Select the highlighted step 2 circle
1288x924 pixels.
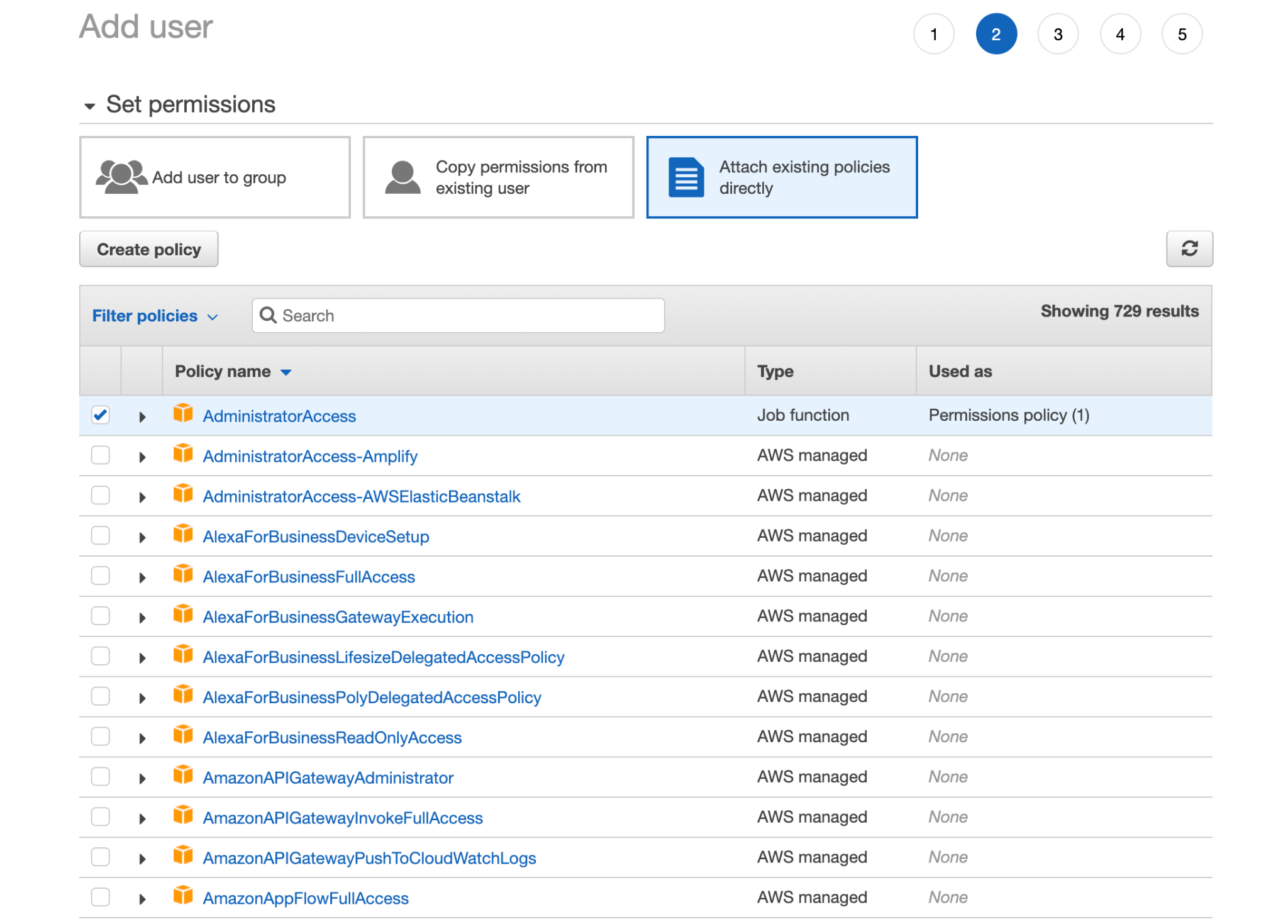[996, 34]
